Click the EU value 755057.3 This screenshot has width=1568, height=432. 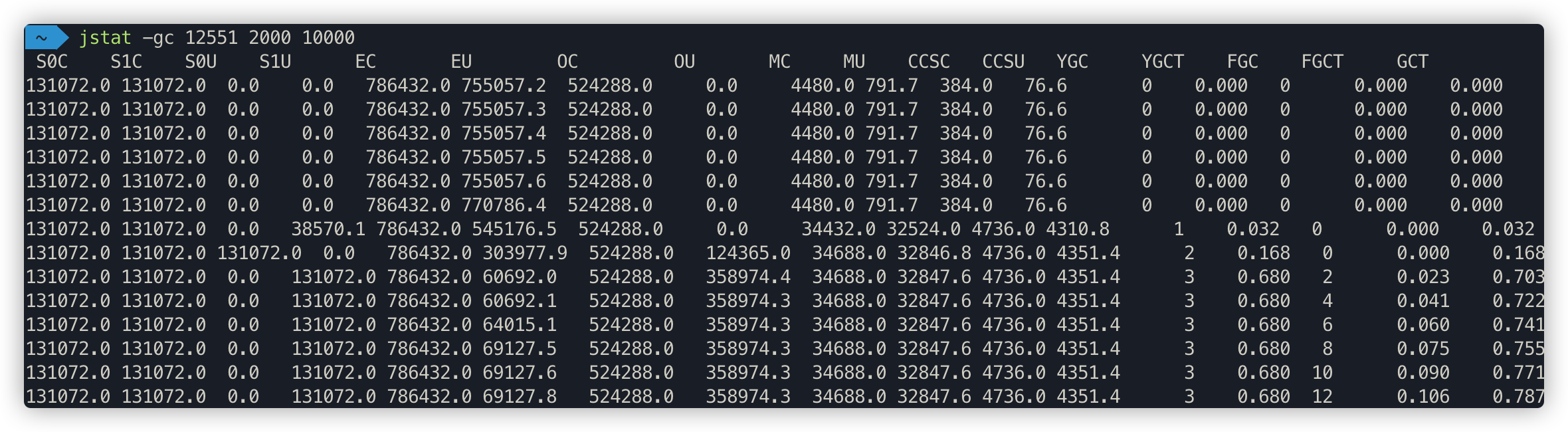[504, 110]
